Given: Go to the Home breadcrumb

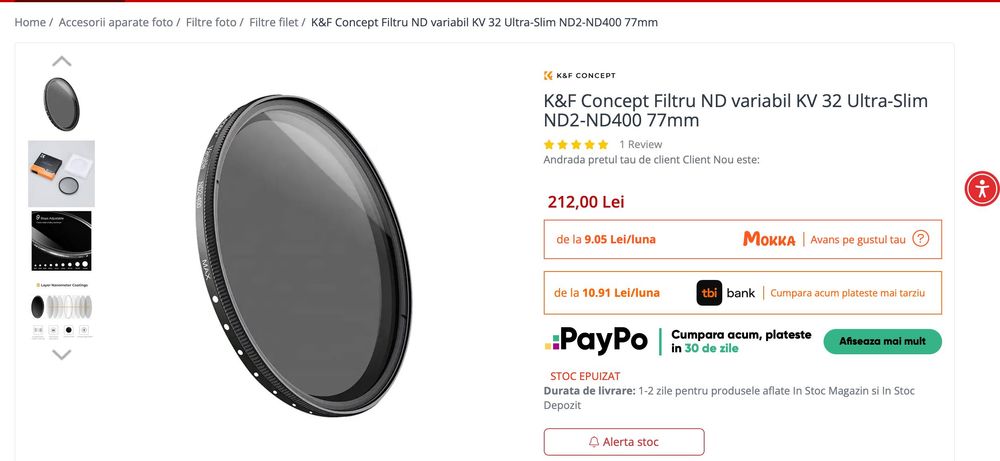Looking at the screenshot, I should [x=30, y=22].
